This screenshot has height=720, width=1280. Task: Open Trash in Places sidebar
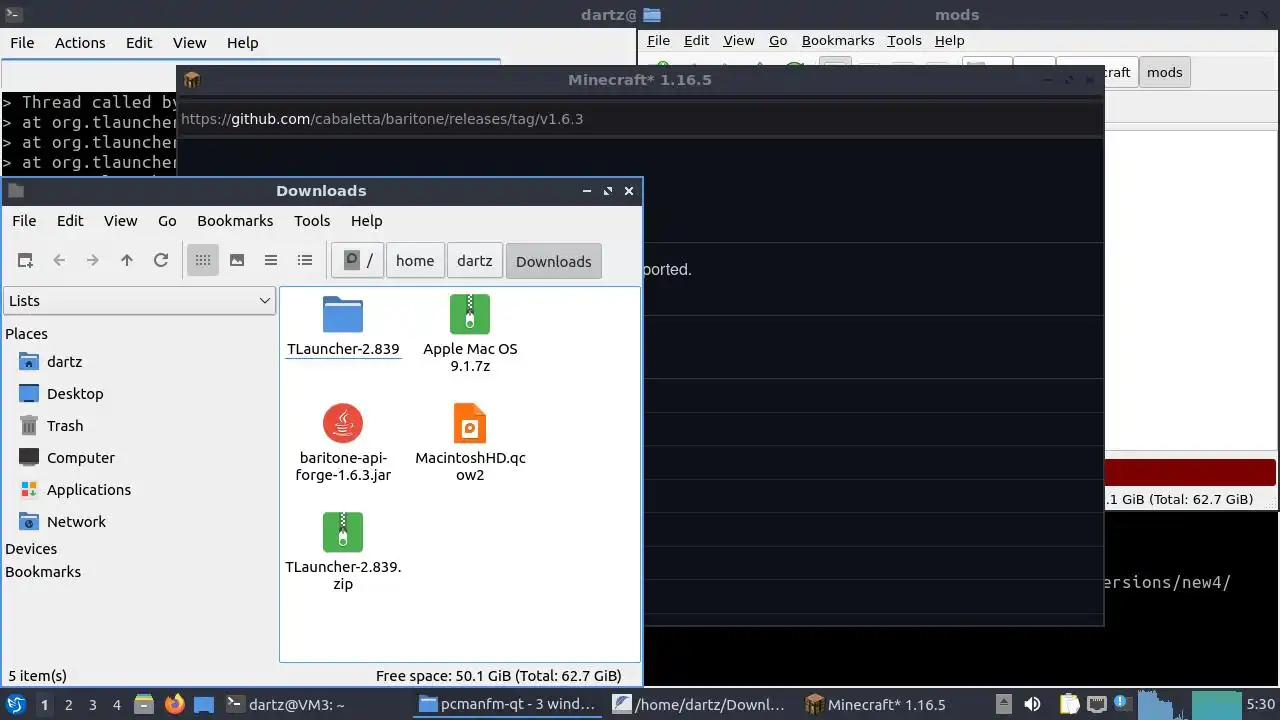[x=65, y=426]
